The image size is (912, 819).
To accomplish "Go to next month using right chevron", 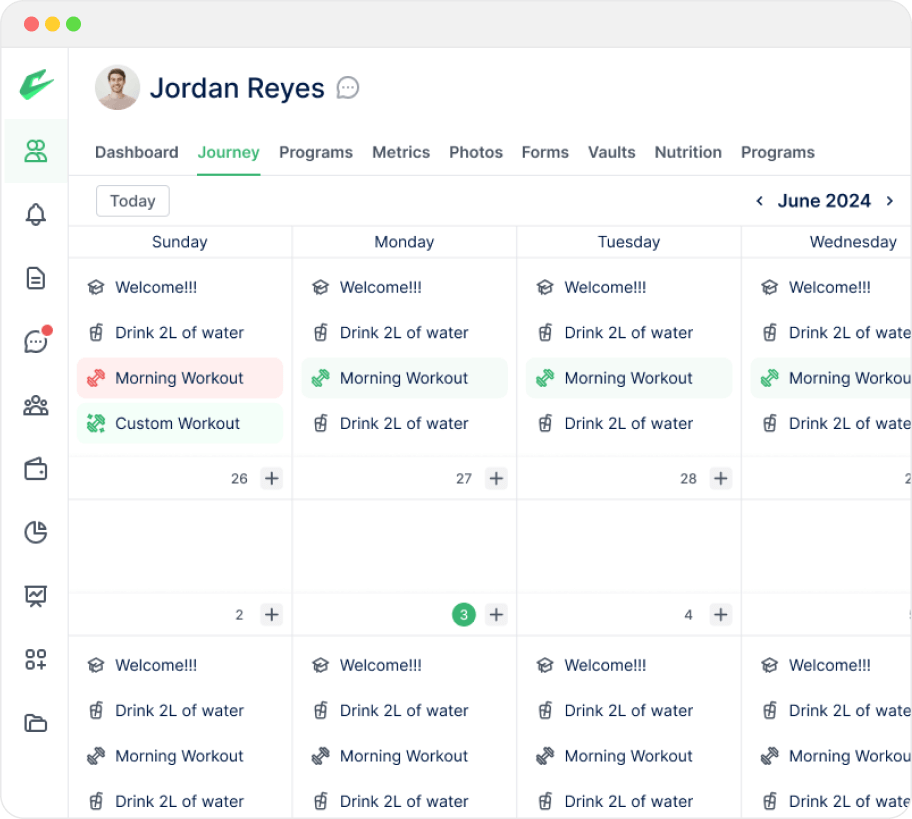I will 889,201.
